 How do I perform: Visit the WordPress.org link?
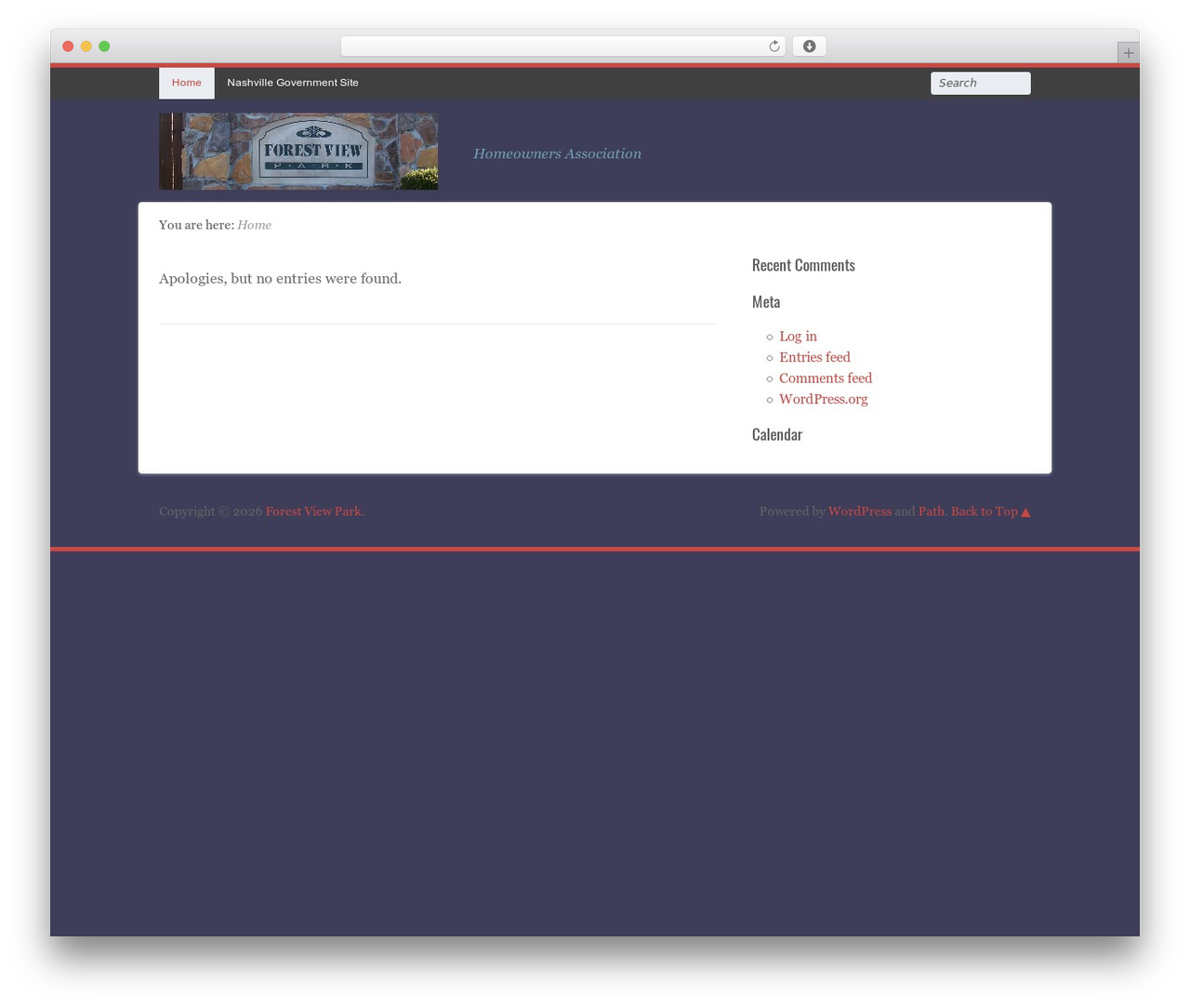pos(823,399)
